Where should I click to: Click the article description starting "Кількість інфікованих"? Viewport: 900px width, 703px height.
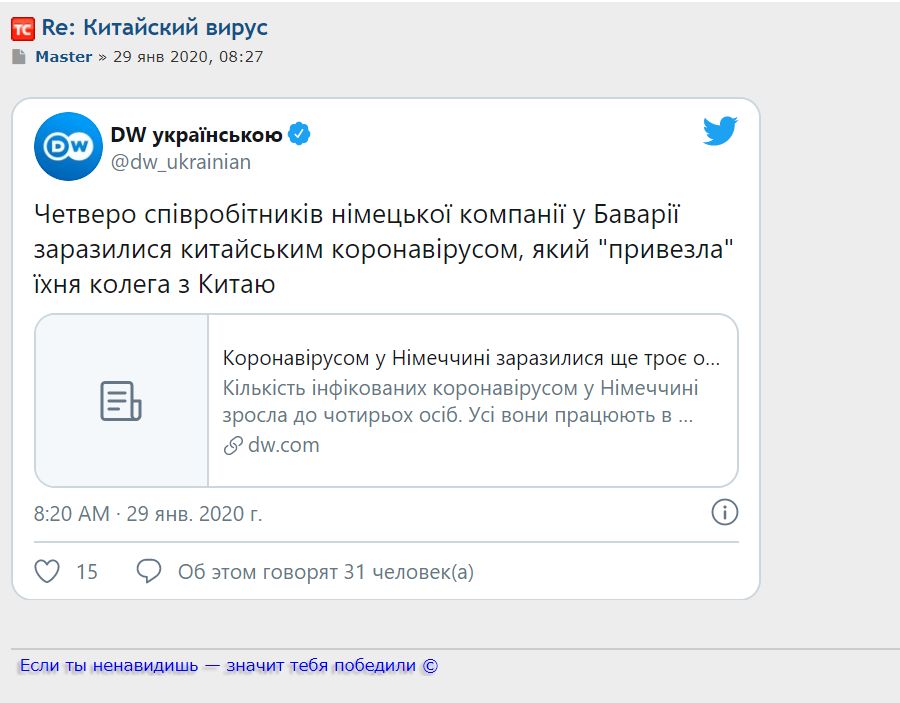tap(460, 401)
